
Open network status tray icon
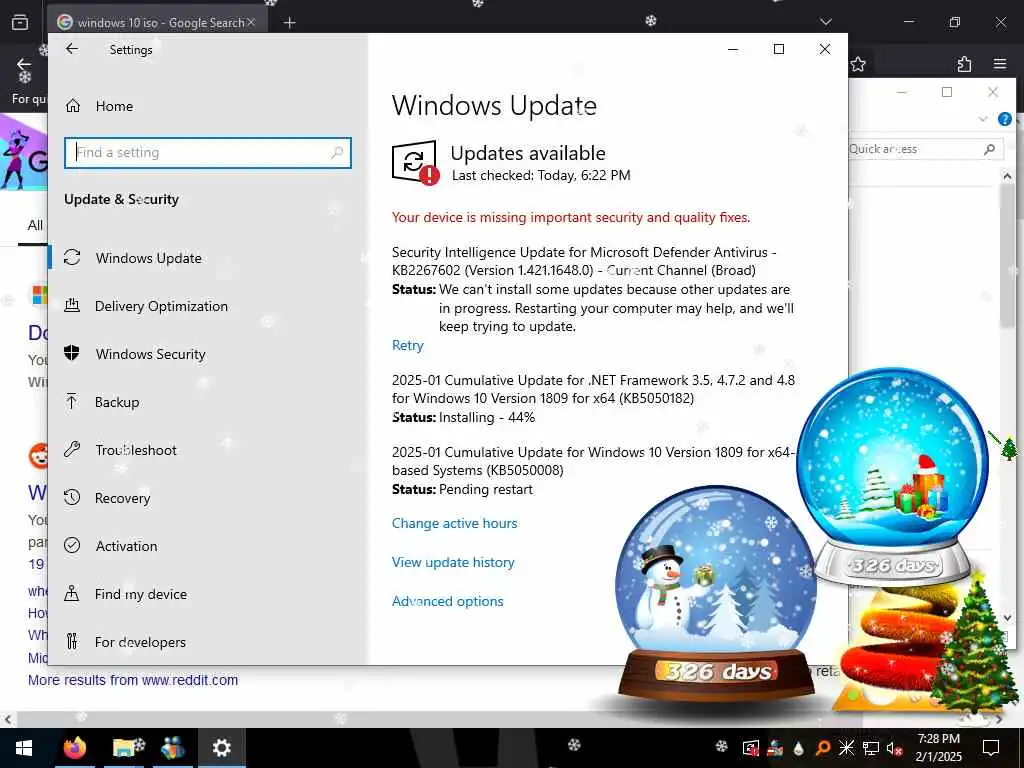[x=871, y=748]
